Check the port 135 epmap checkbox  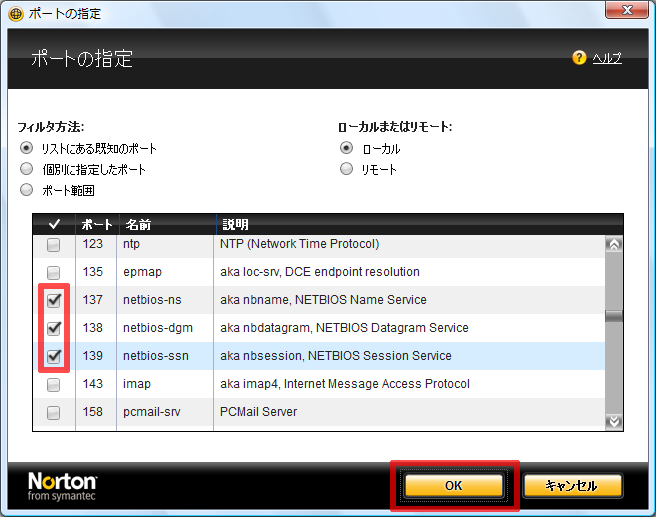[x=54, y=272]
